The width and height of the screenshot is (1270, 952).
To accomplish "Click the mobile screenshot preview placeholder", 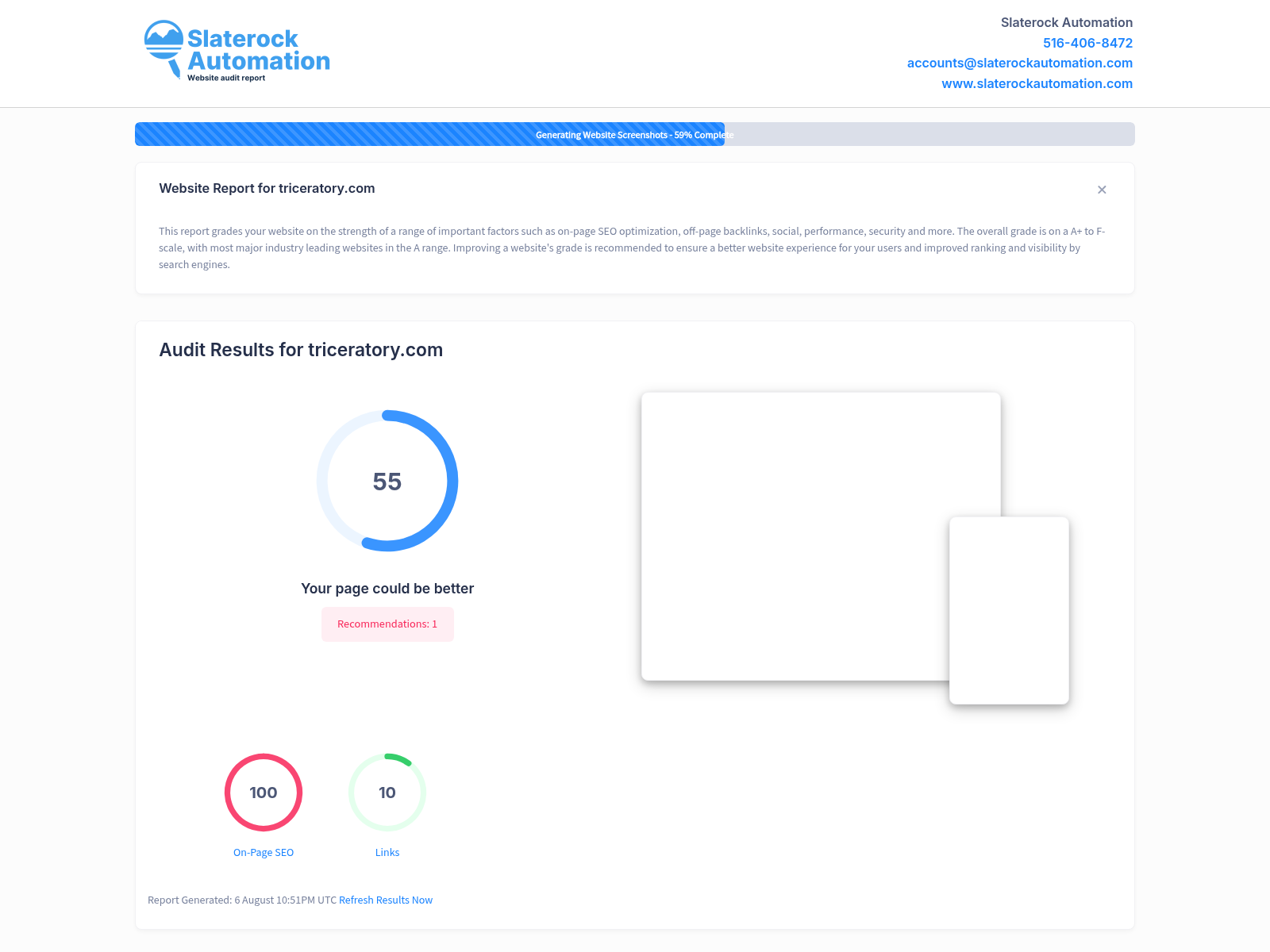I will [x=1009, y=611].
